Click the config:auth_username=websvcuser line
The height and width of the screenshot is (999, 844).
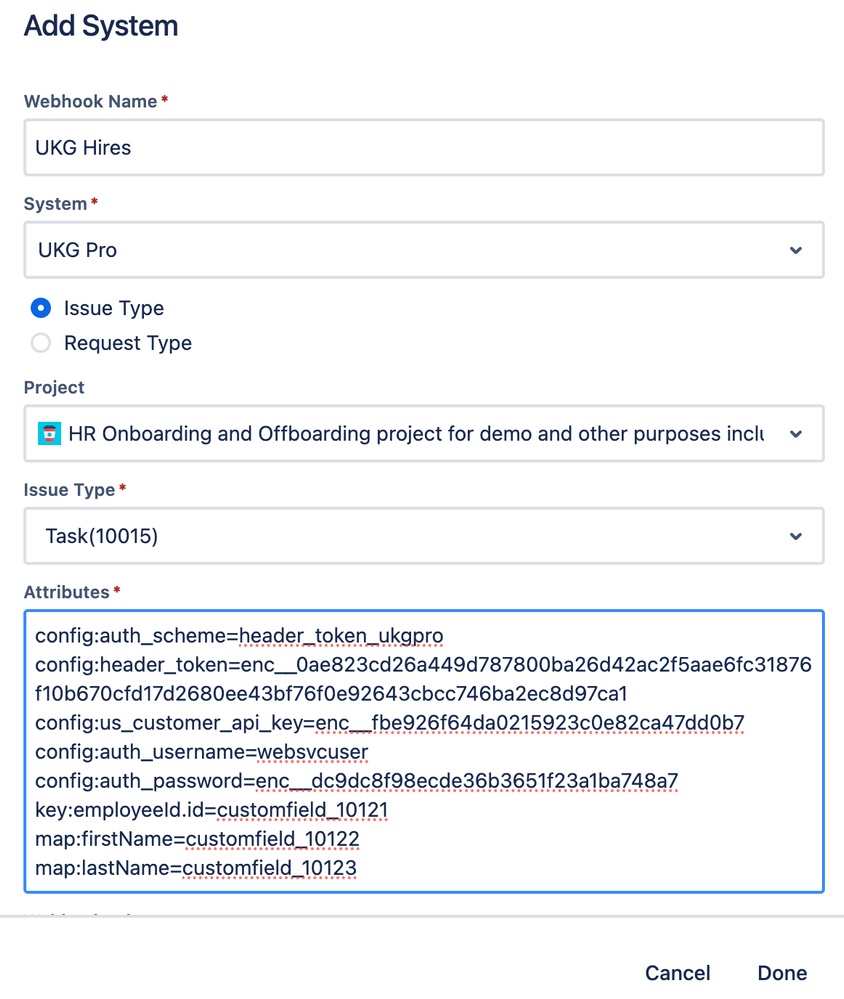201,752
